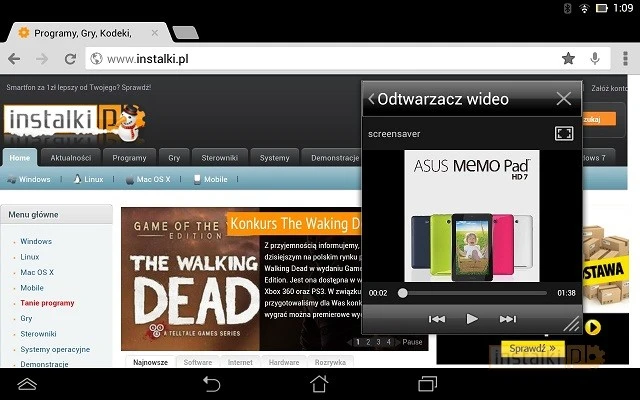This screenshot has width=640, height=400.
Task: Click the video progress slider knob
Action: click(402, 293)
